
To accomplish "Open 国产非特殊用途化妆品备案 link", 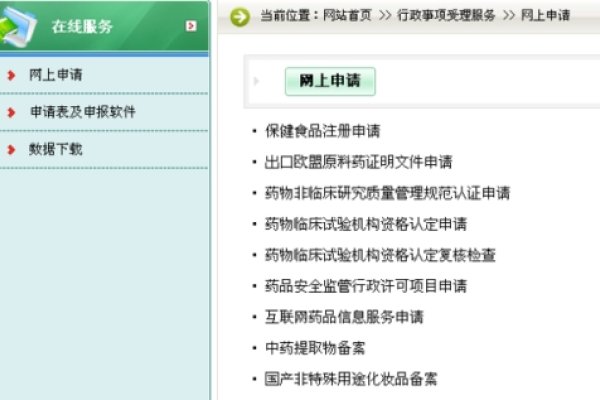I will (x=351, y=379).
